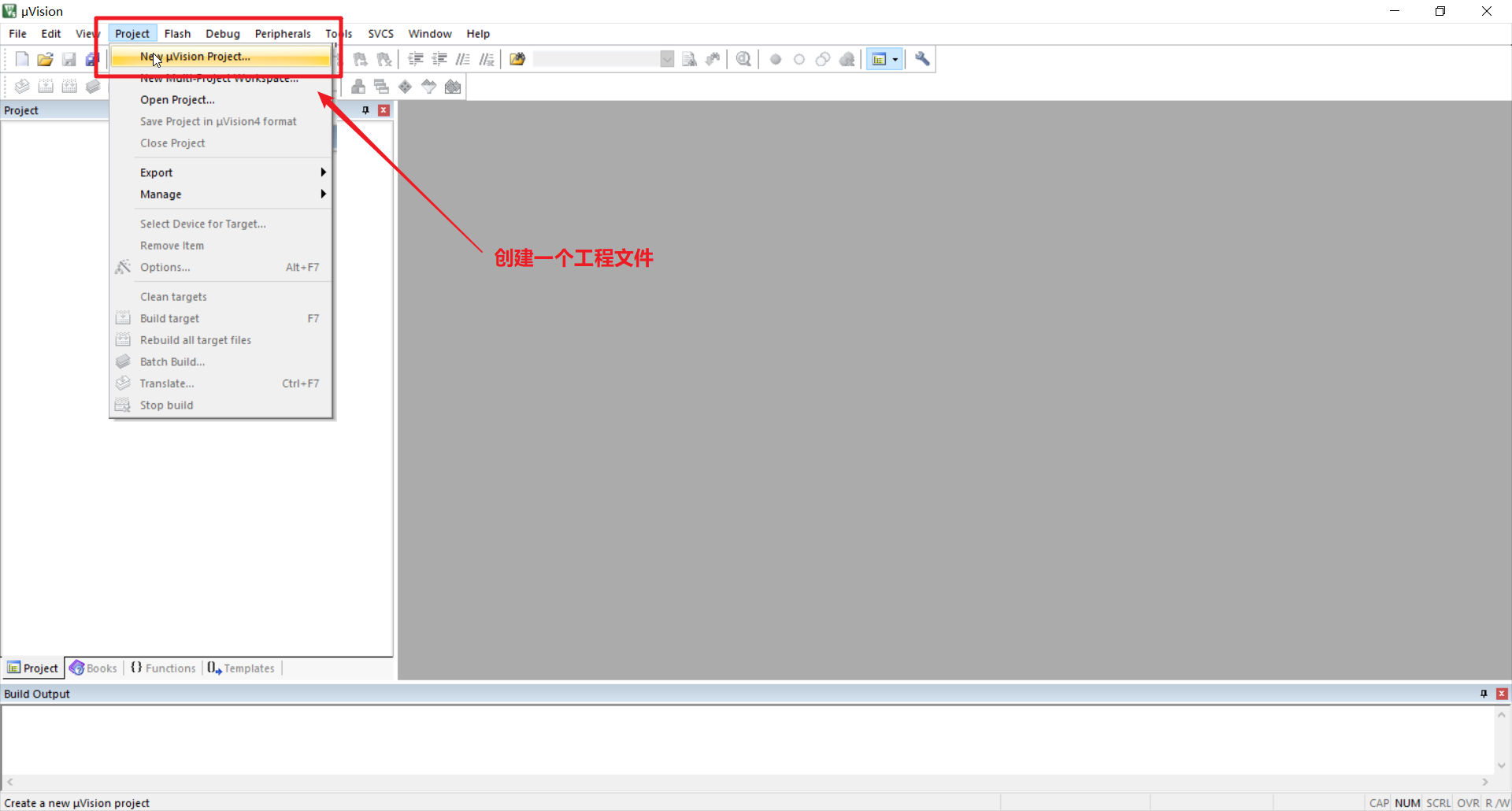The width and height of the screenshot is (1512, 811).
Task: Toggle the Project panel pin
Action: click(365, 110)
